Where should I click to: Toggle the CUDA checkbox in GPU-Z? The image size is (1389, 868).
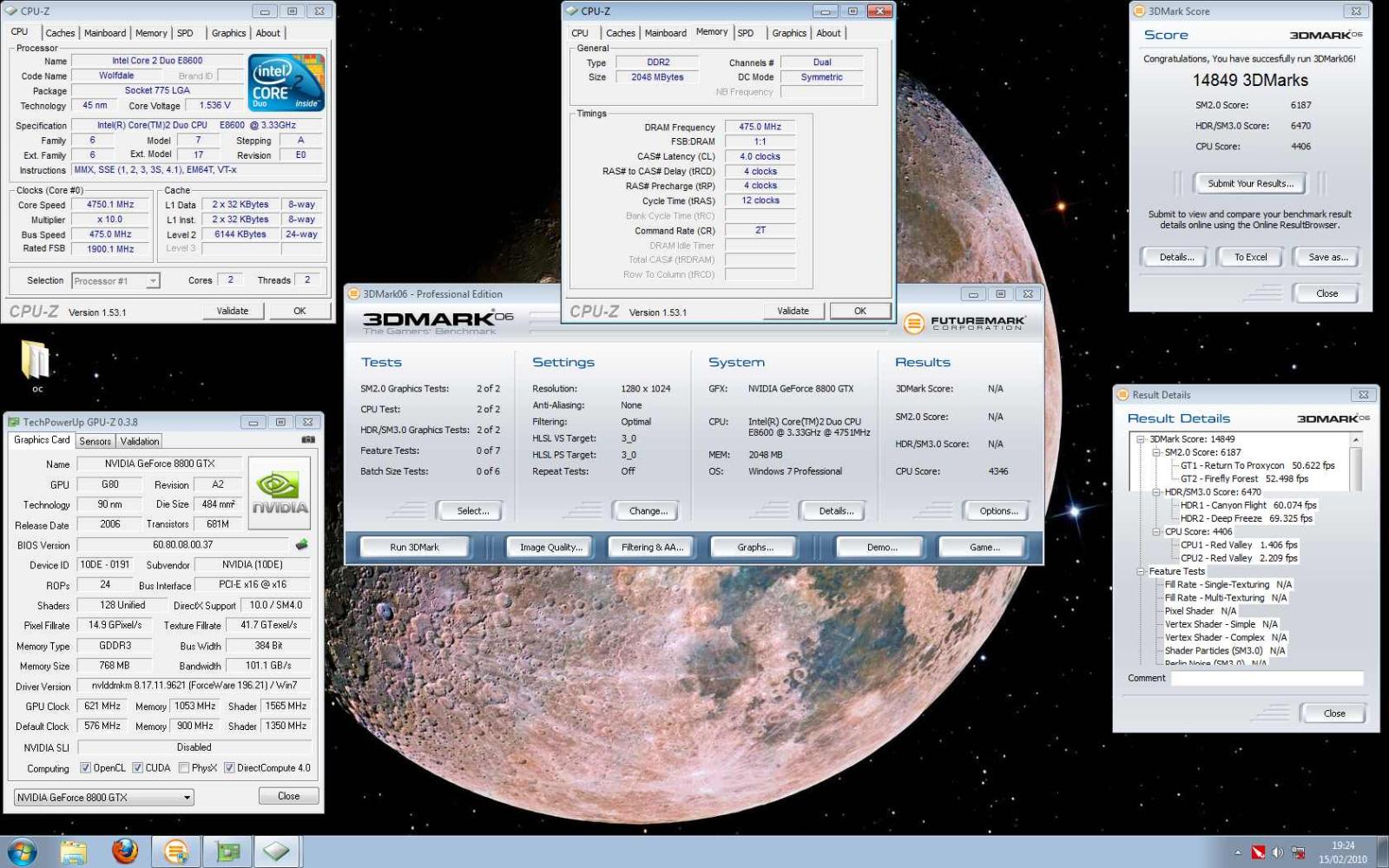(x=137, y=767)
